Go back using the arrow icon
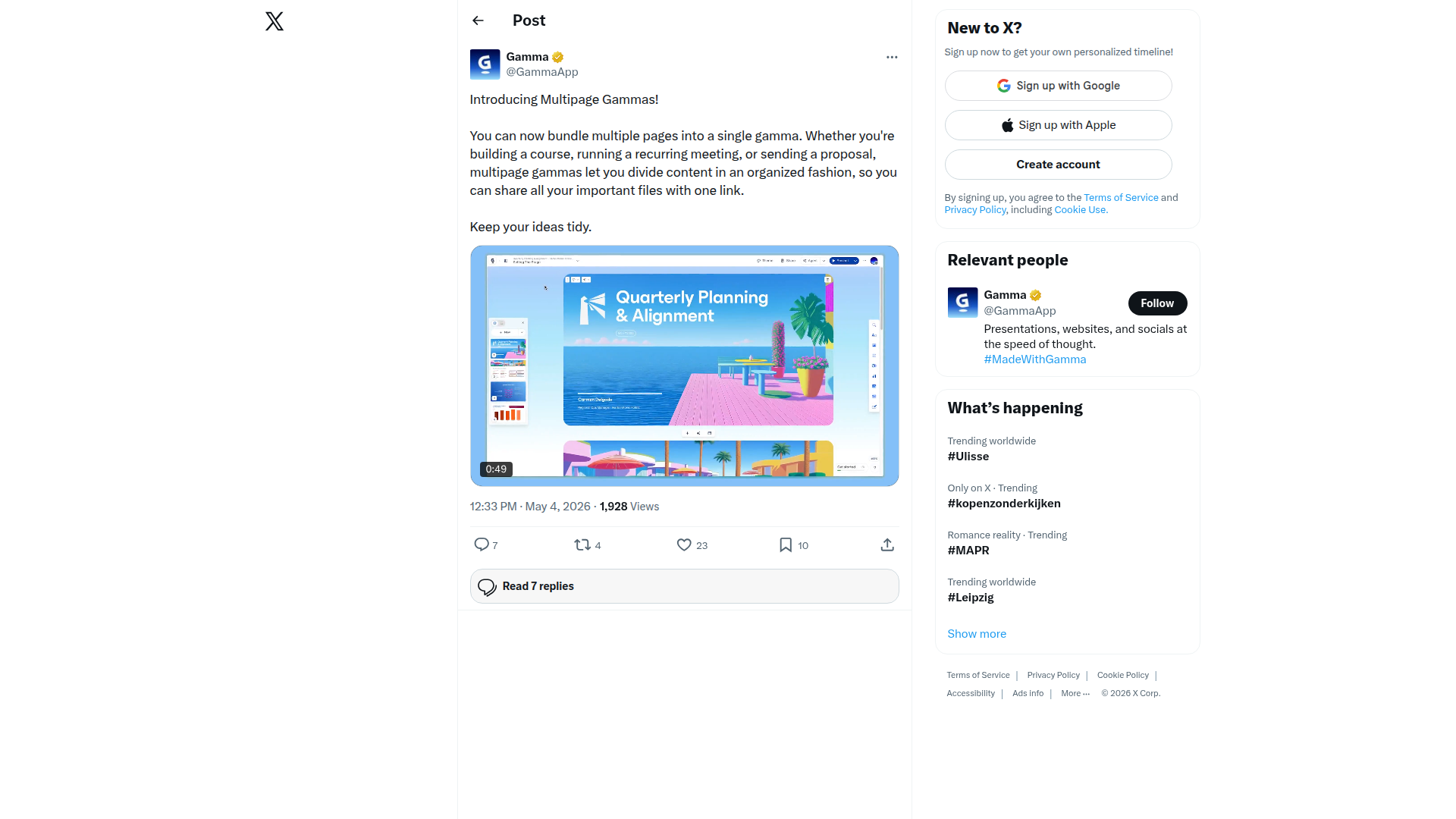This screenshot has height=819, width=1456. point(478,20)
